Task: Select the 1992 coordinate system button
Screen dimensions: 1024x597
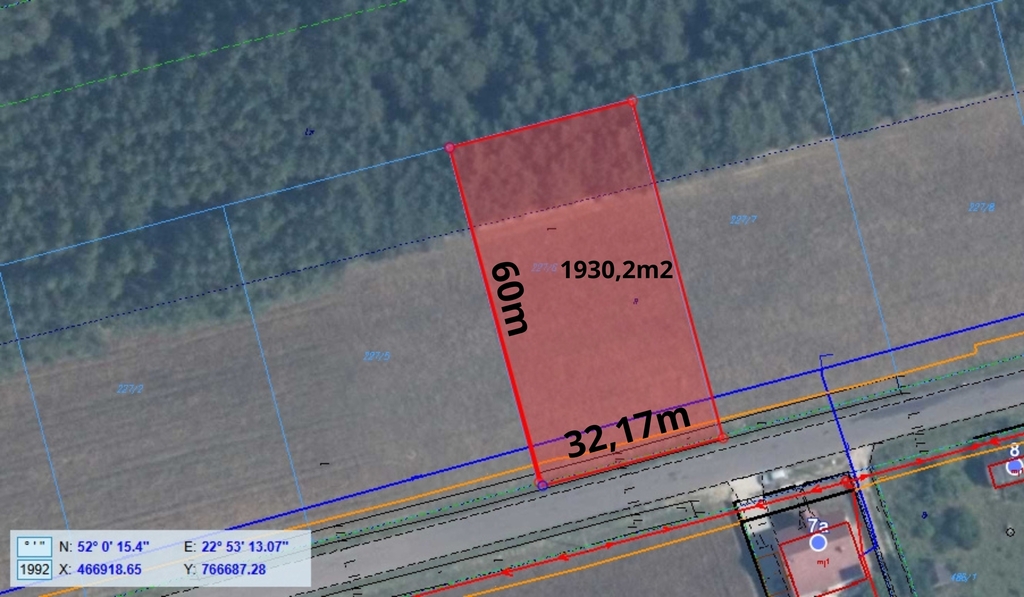Action: (35, 569)
